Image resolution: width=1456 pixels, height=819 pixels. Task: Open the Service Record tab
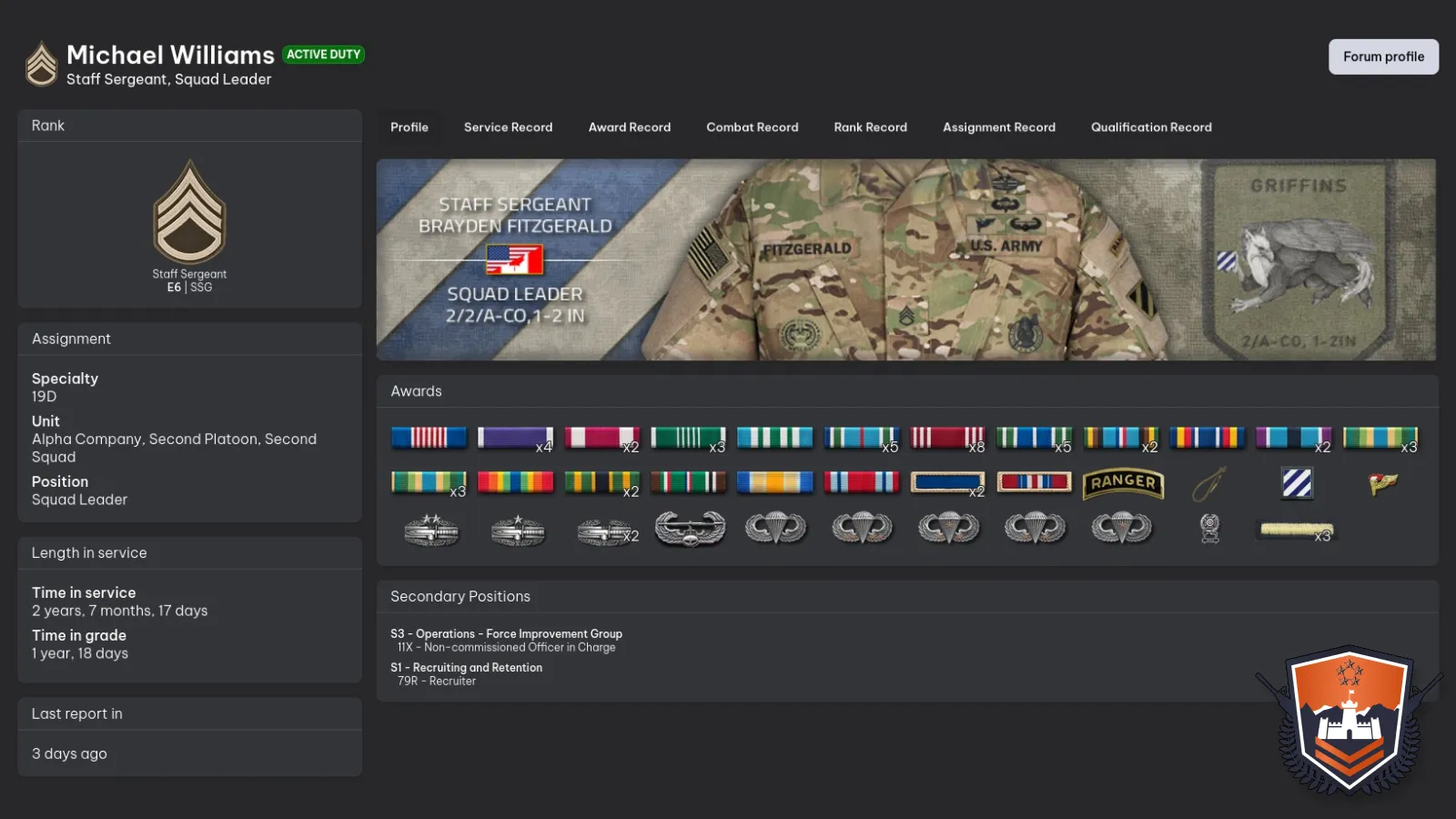click(508, 127)
